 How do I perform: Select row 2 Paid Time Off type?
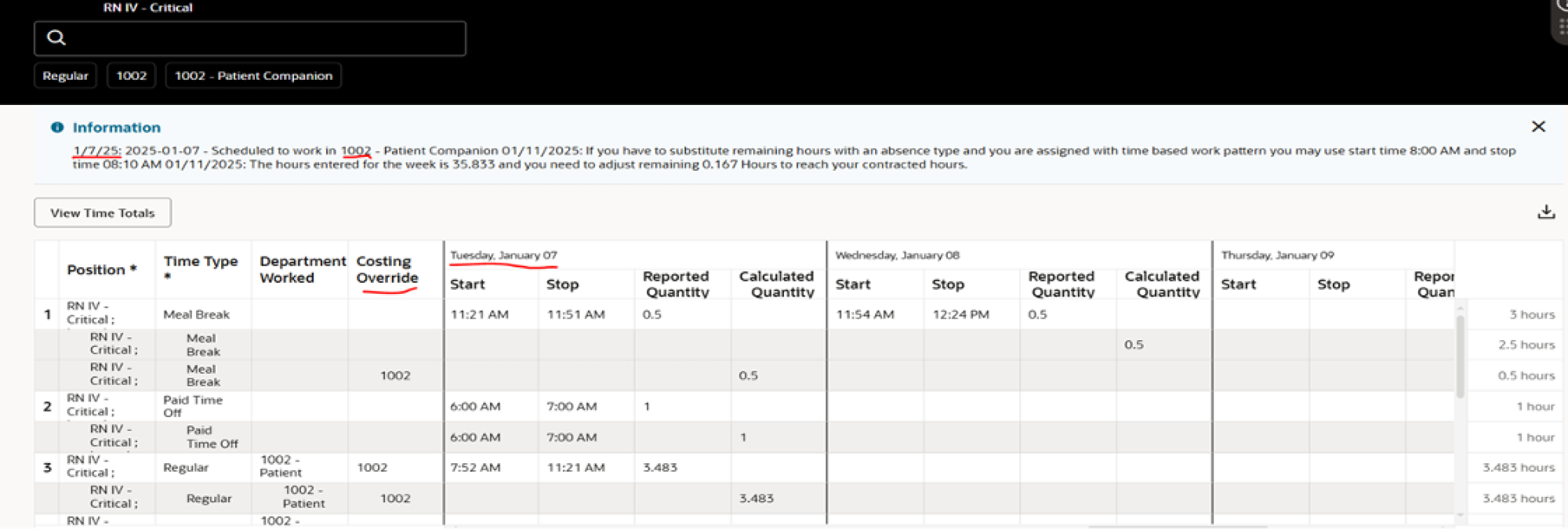[193, 406]
